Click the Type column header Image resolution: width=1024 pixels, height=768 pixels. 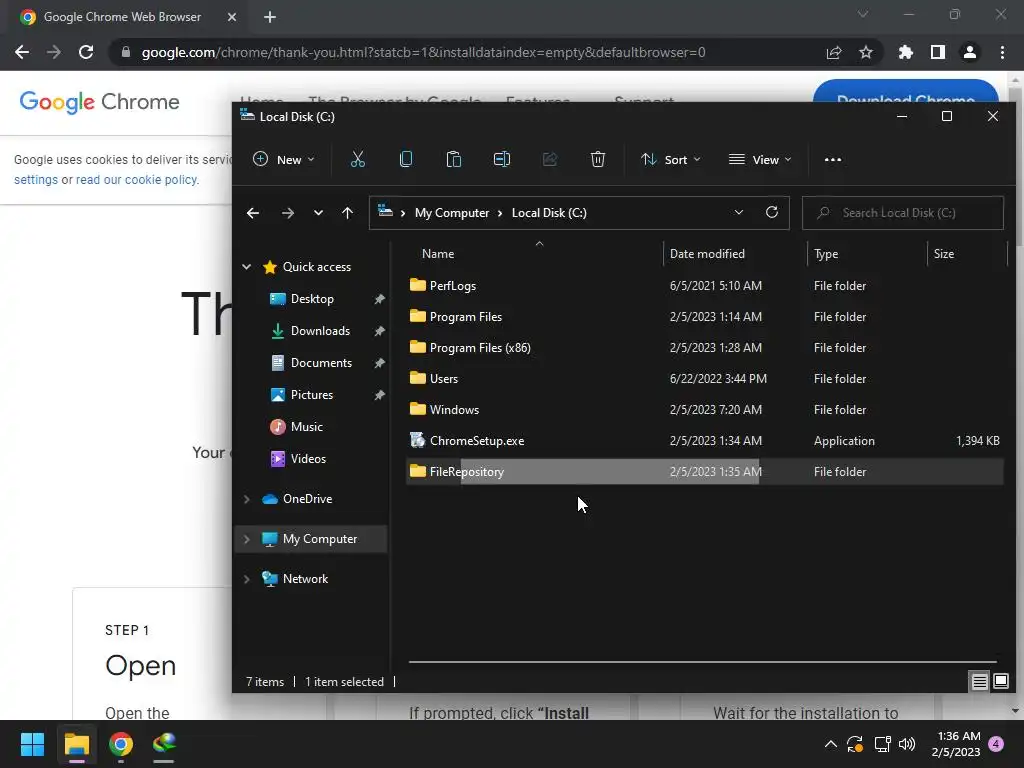point(867,253)
